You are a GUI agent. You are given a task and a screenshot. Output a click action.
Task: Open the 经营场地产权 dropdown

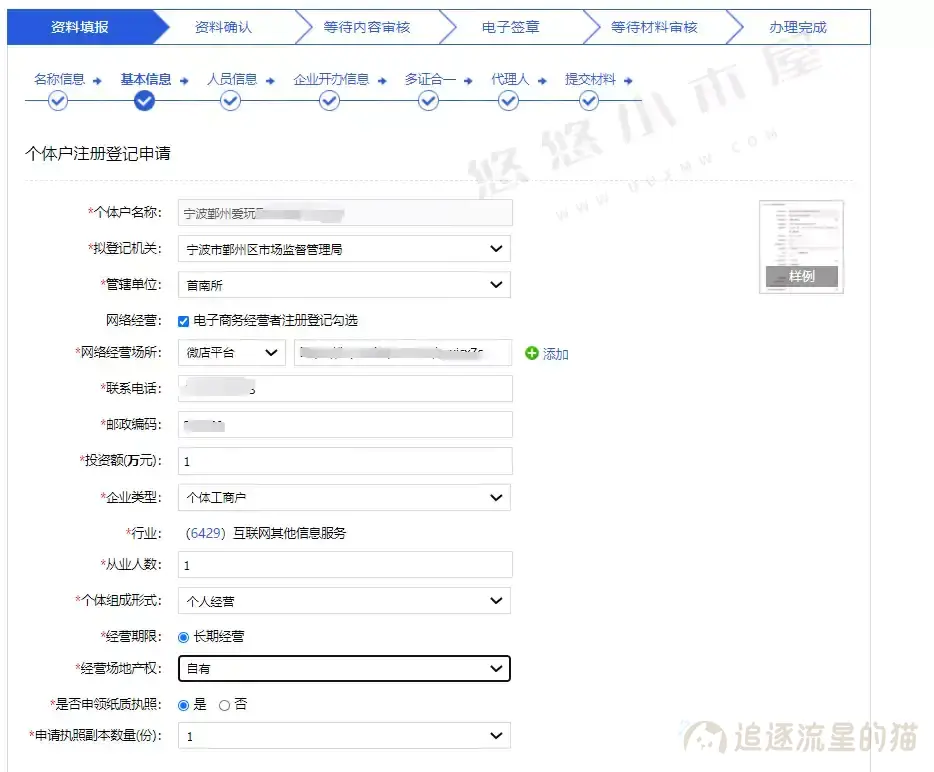(x=344, y=668)
